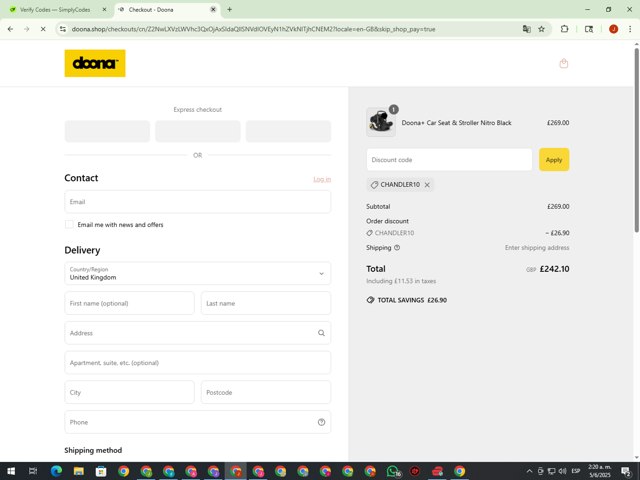Open the Chrome profile avatar
Screen dimensions: 640x480
613,29
